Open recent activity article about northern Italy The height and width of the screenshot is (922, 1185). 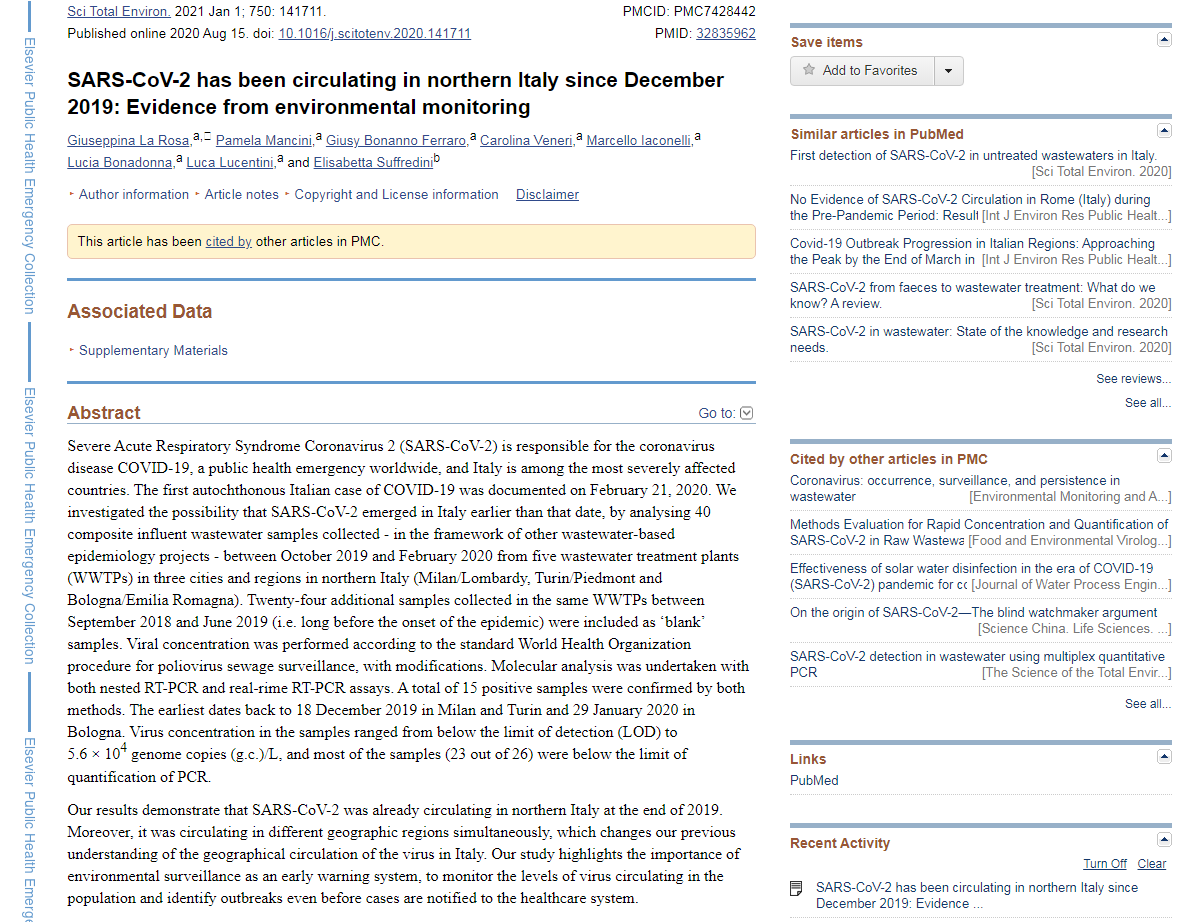tap(976, 896)
